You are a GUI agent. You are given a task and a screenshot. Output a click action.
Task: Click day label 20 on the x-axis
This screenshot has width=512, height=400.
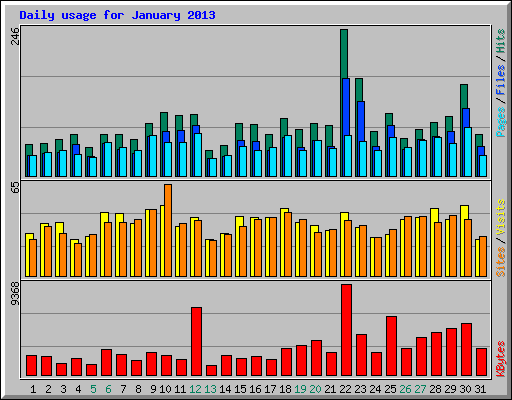[315, 389]
